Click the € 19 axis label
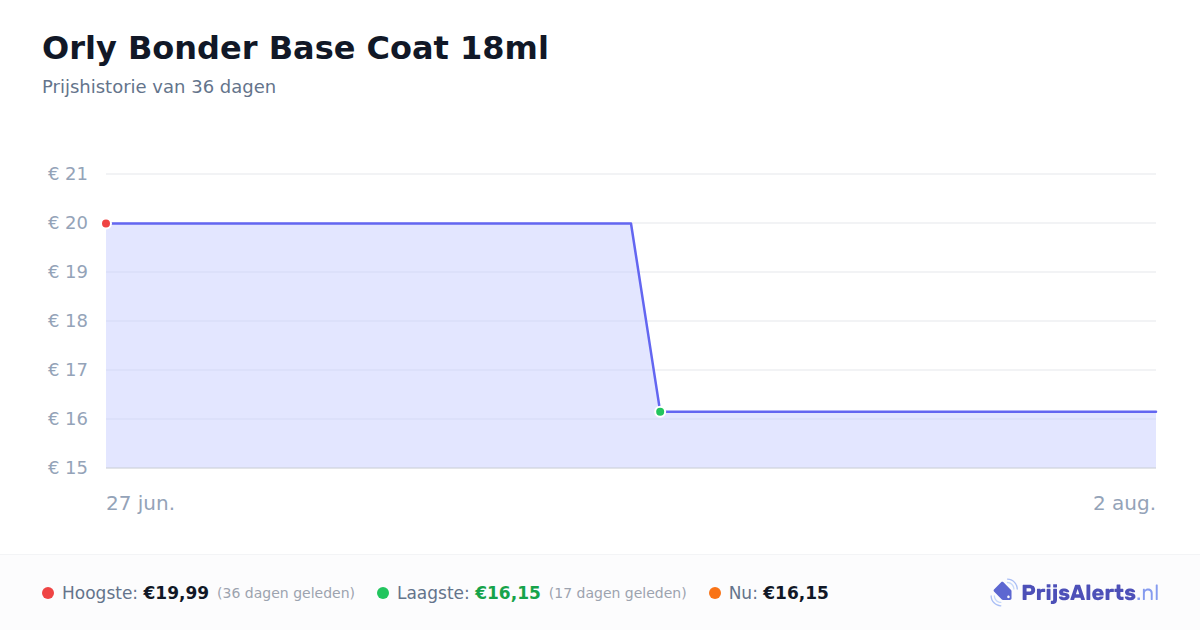 click(68, 272)
